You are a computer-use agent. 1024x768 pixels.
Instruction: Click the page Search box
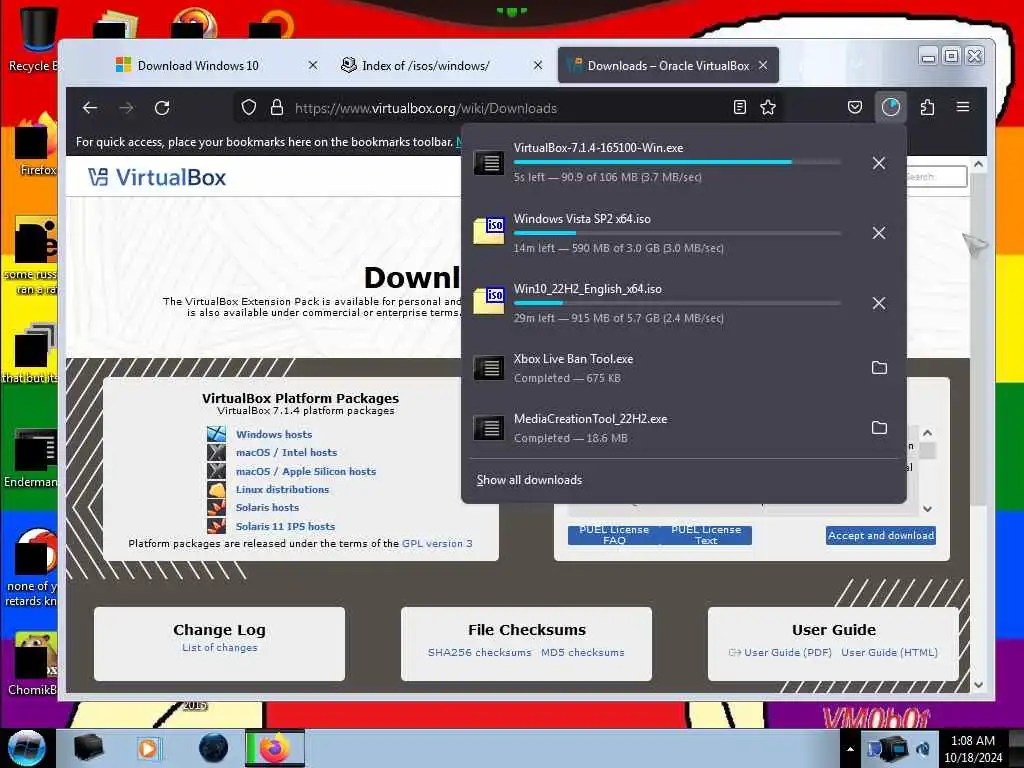point(936,176)
